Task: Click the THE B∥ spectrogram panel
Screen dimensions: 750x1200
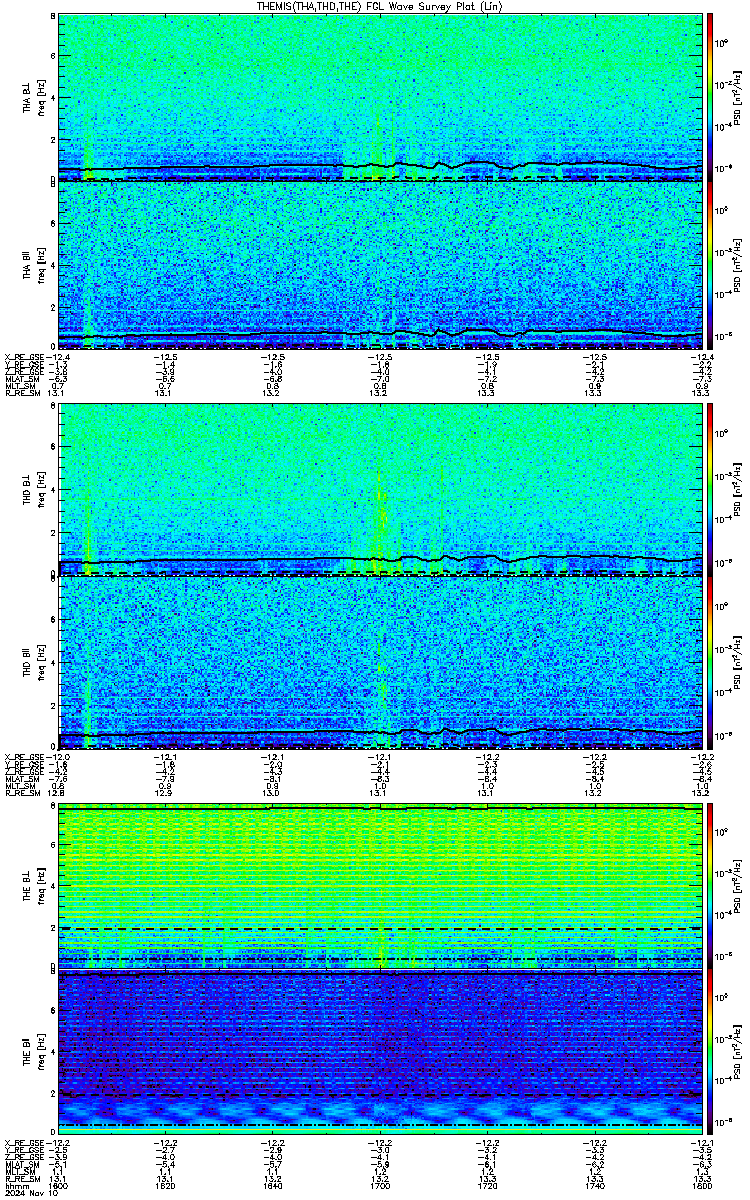Action: pos(380,1054)
